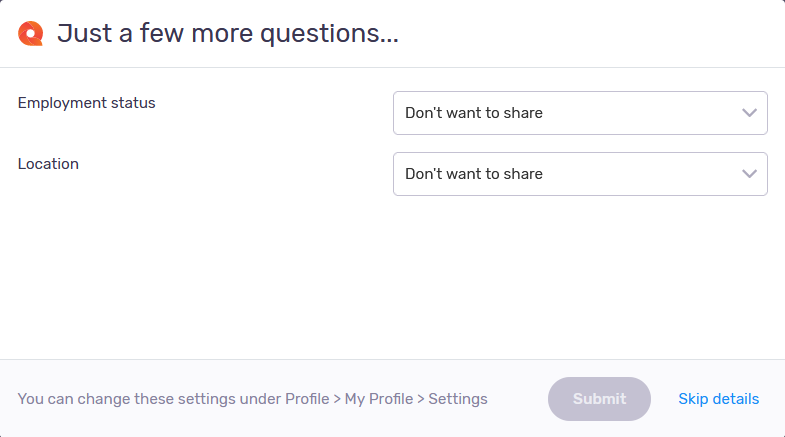Viewport: 785px width, 437px height.
Task: Click "My Profile" in the footer hint
Action: (378, 399)
